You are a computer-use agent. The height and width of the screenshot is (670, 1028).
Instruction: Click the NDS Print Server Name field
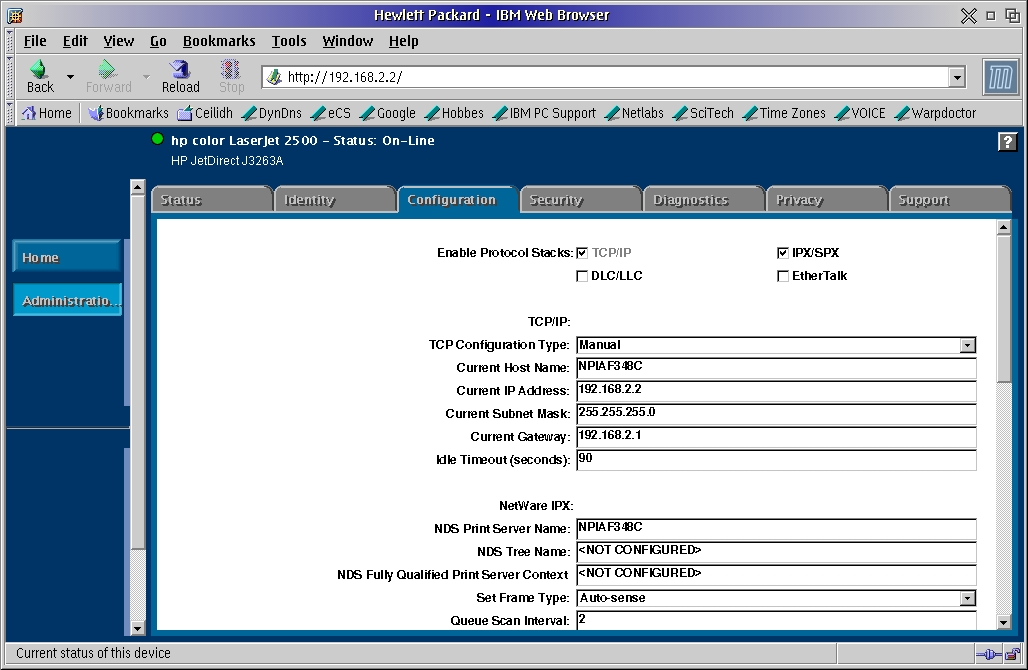(776, 528)
